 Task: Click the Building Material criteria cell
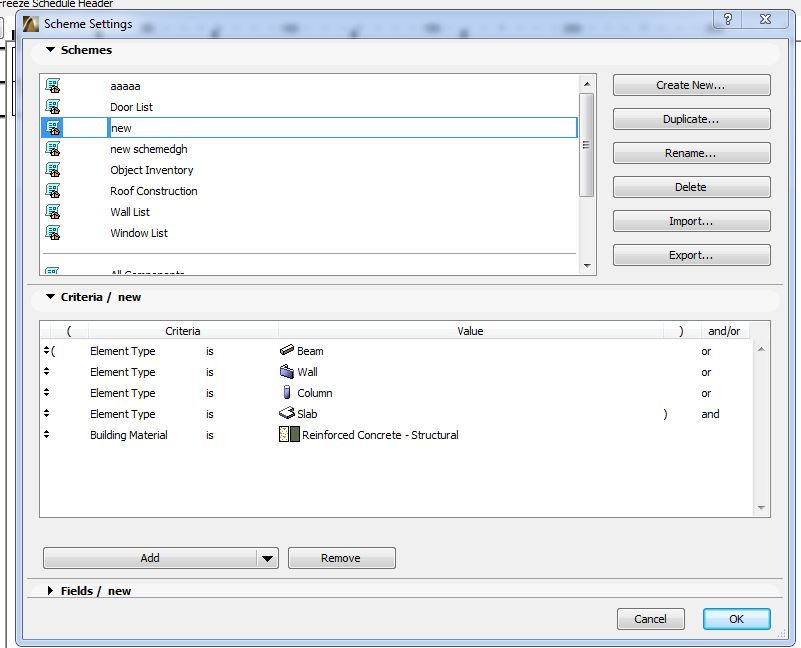129,435
